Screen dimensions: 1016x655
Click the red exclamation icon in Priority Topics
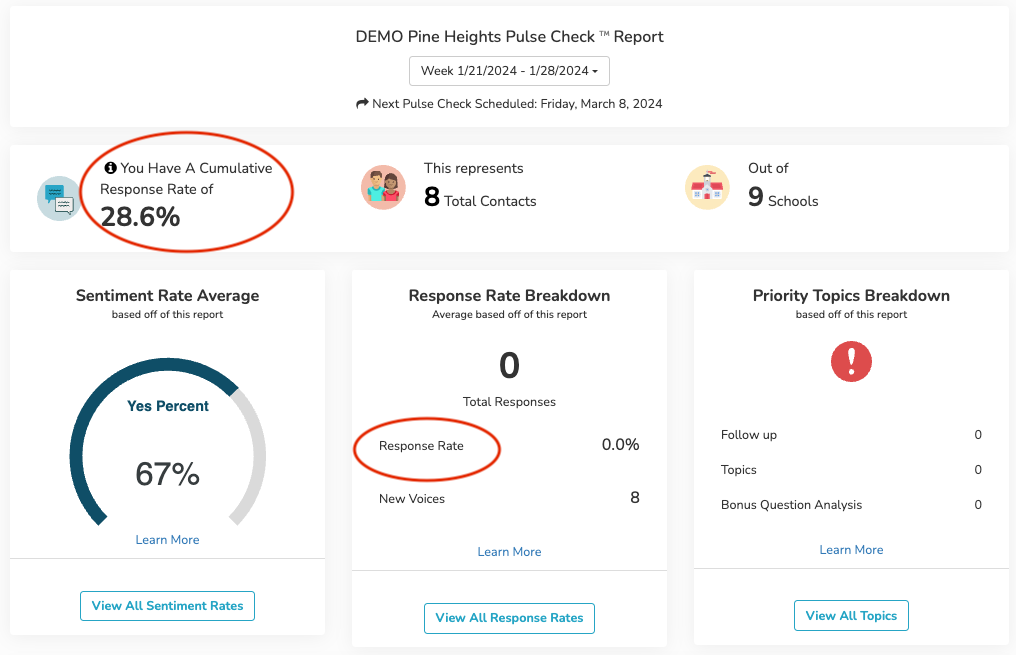(x=851, y=362)
